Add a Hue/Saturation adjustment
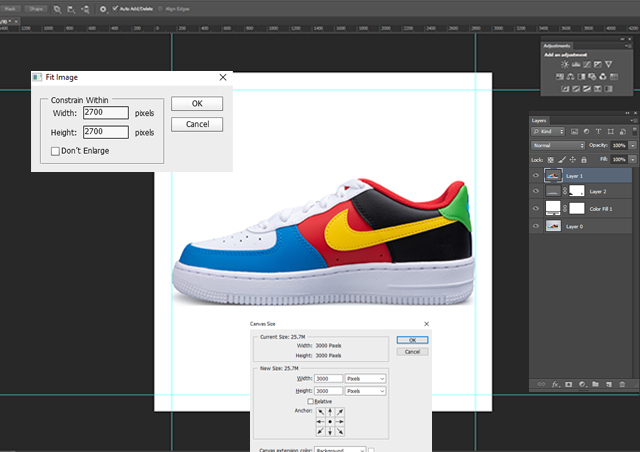Screen dimensions: 640x452 560,77
